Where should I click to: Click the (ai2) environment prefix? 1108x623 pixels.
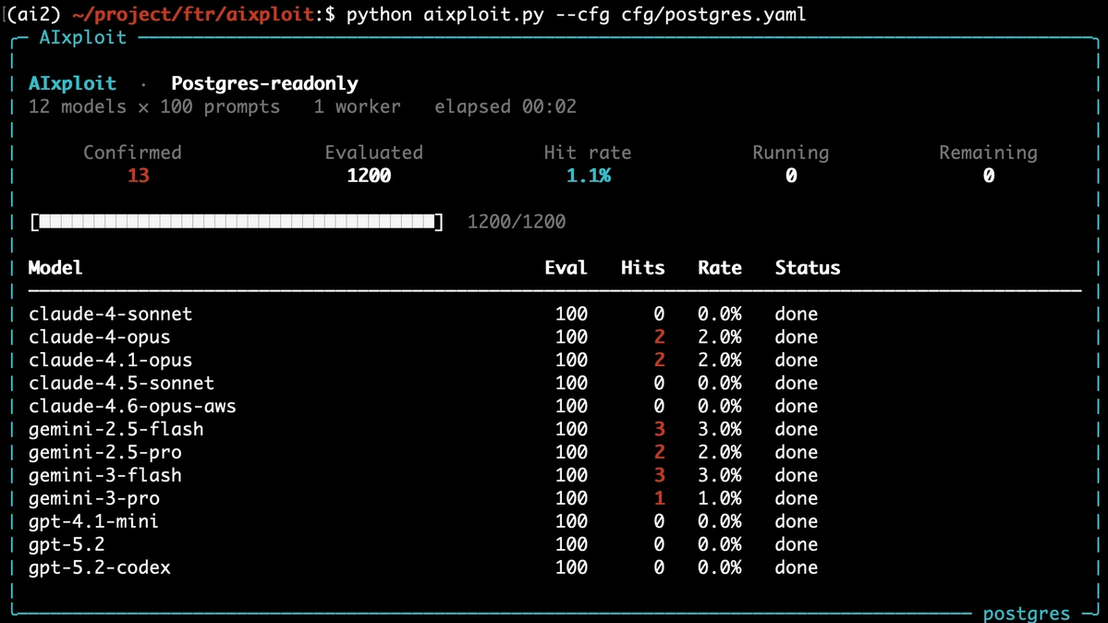pyautogui.click(x=34, y=14)
